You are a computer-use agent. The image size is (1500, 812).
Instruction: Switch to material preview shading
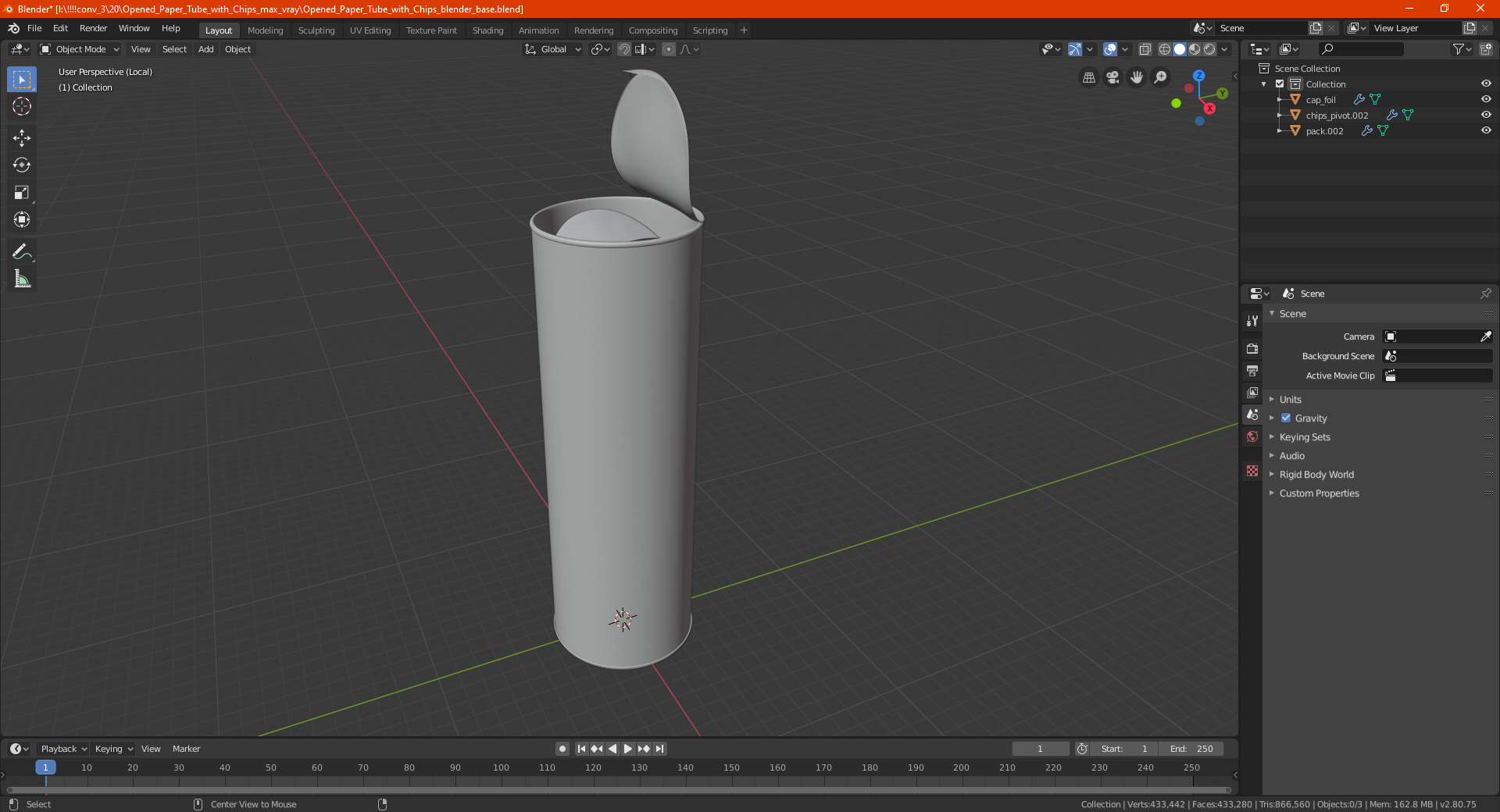(1195, 49)
